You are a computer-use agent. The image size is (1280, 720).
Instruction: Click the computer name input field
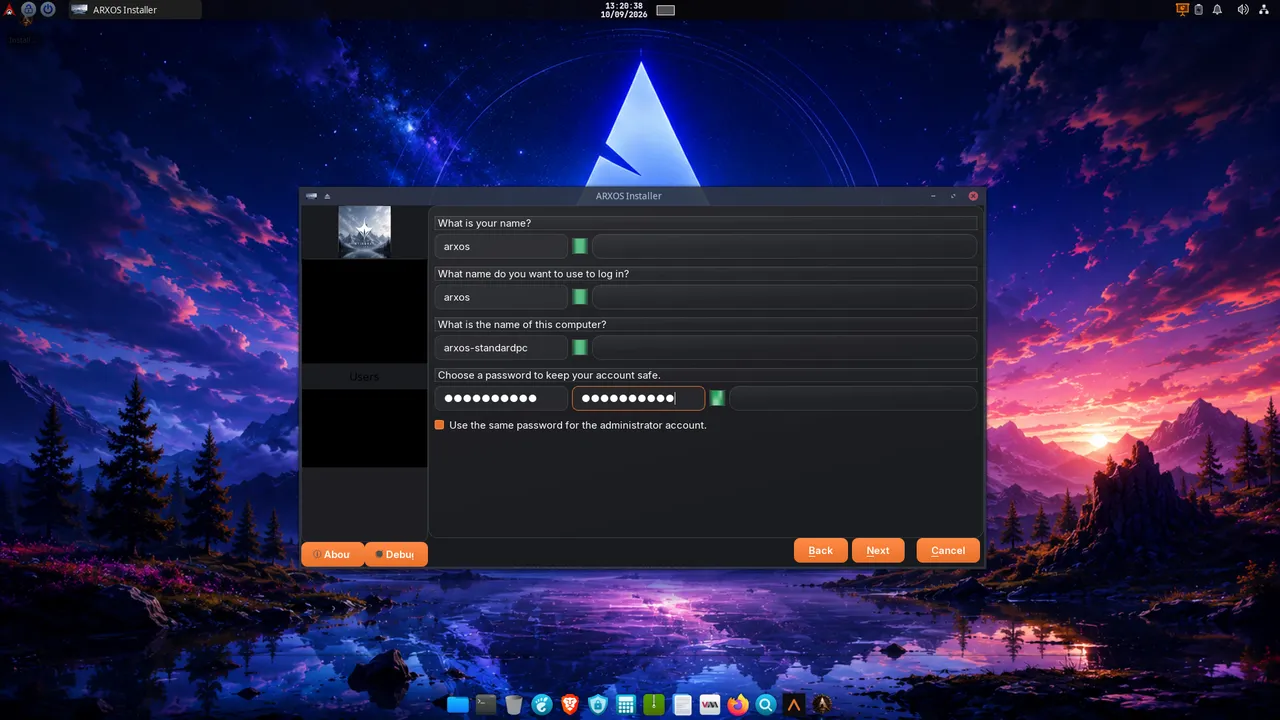point(501,348)
